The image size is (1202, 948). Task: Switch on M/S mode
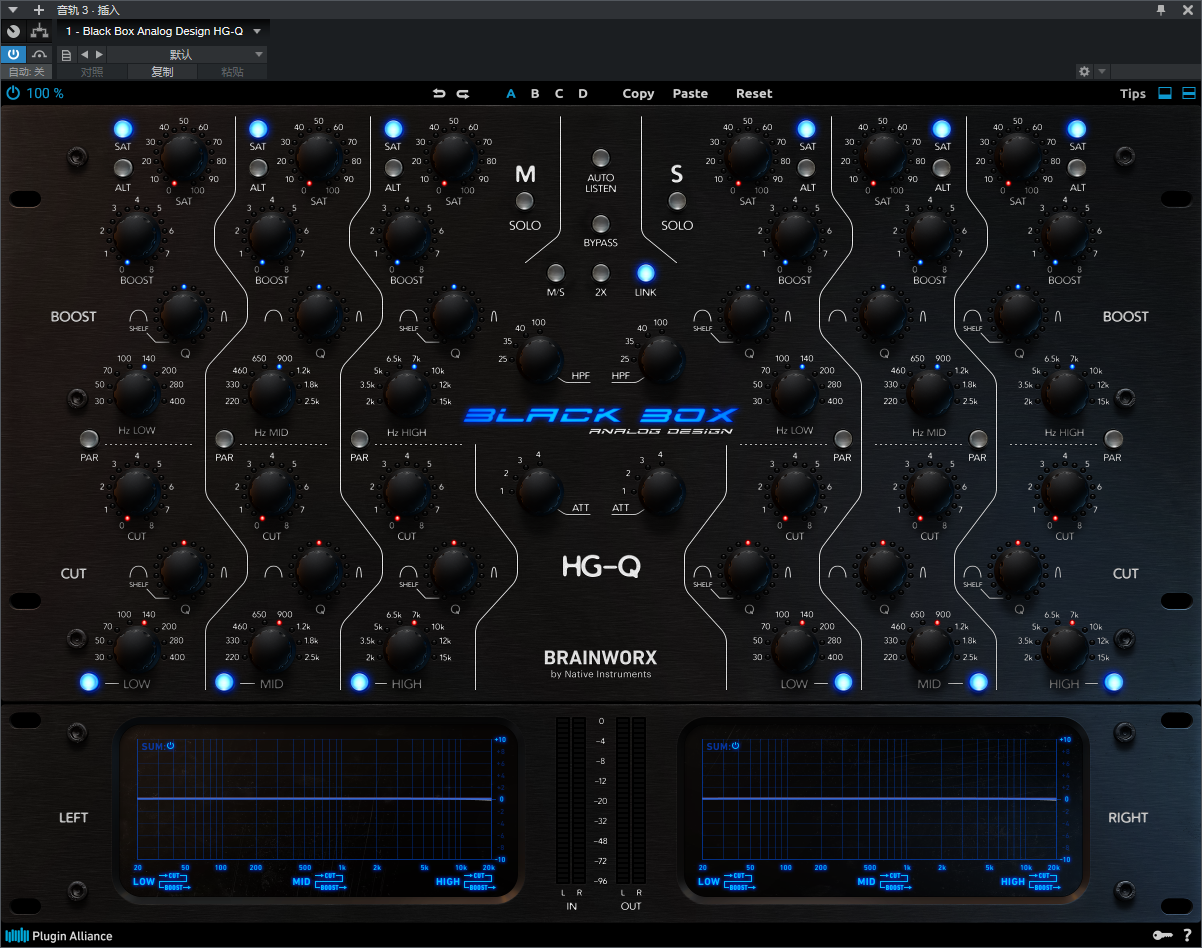[555, 272]
